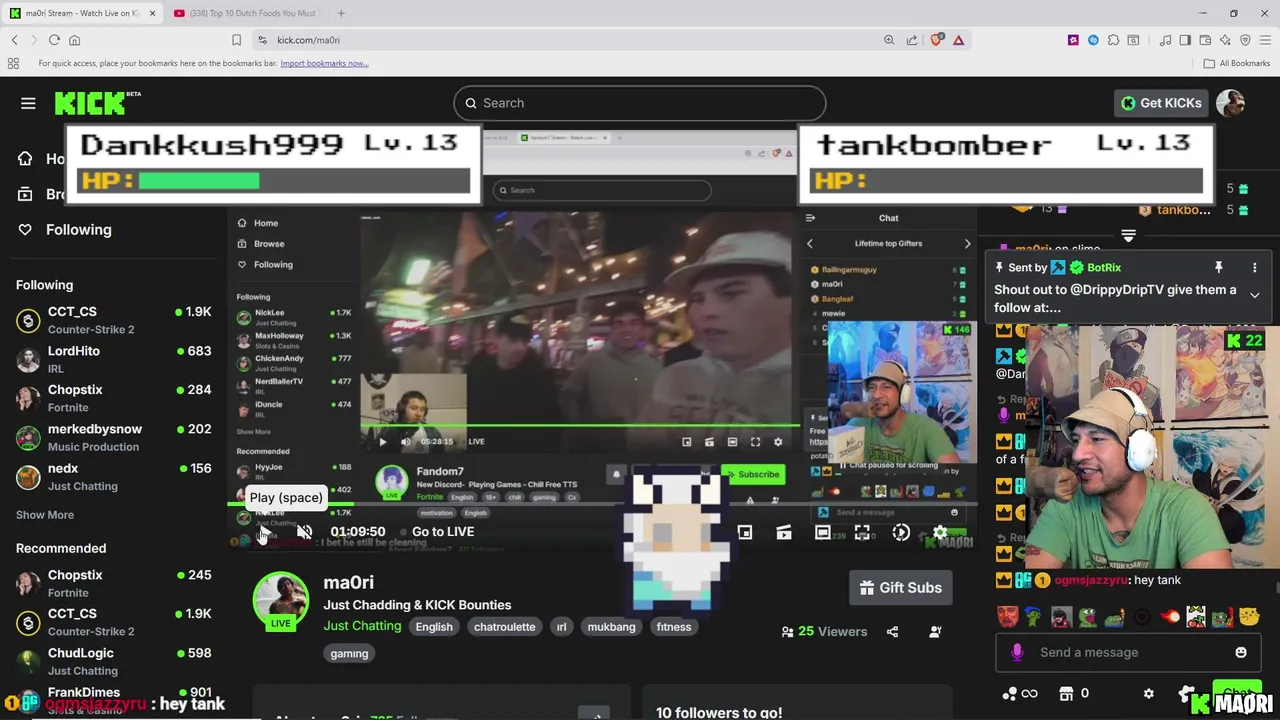Click the clip stream icon
The height and width of the screenshot is (720, 1280).
[x=784, y=532]
